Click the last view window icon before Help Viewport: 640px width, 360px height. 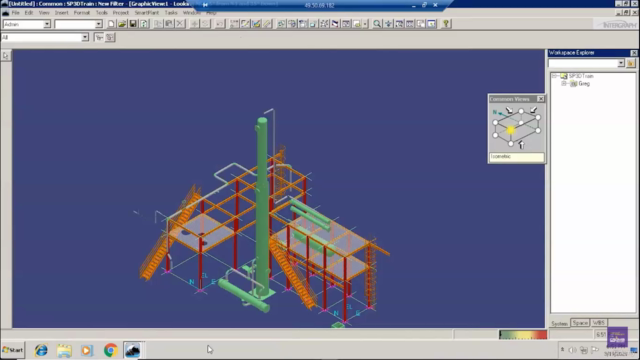click(431, 24)
